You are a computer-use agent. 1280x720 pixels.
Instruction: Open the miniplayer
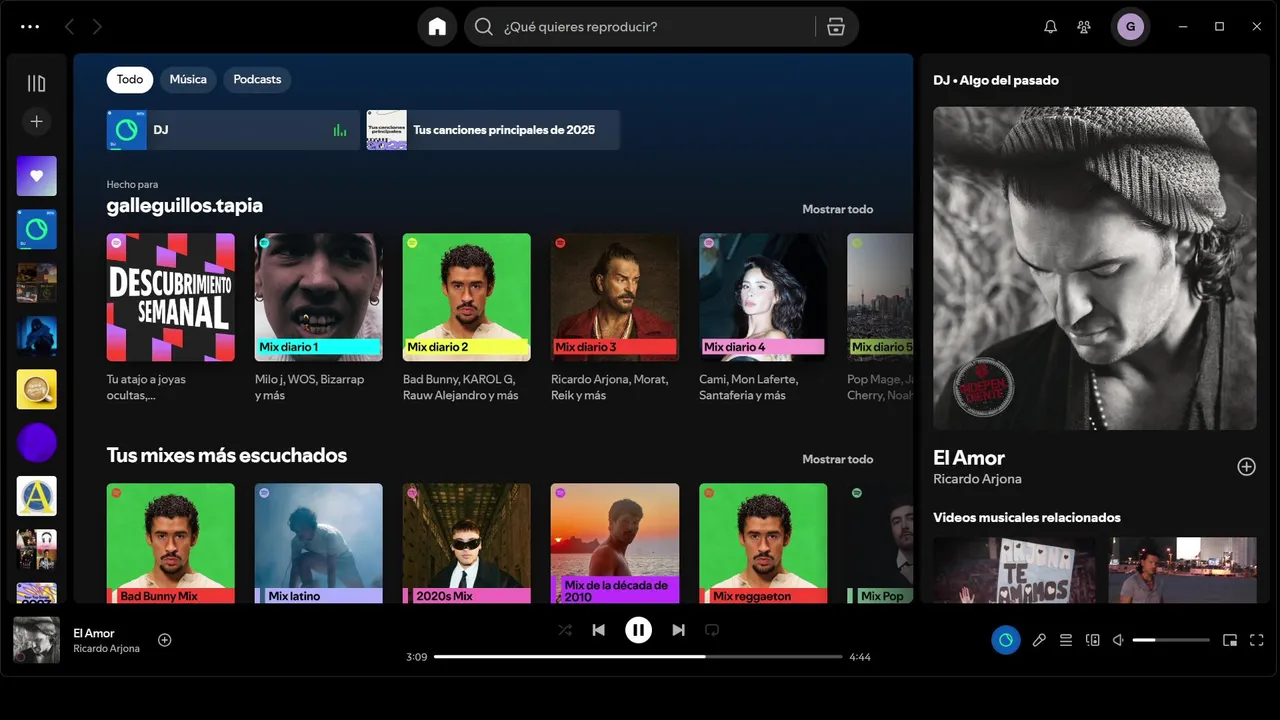coord(1230,640)
